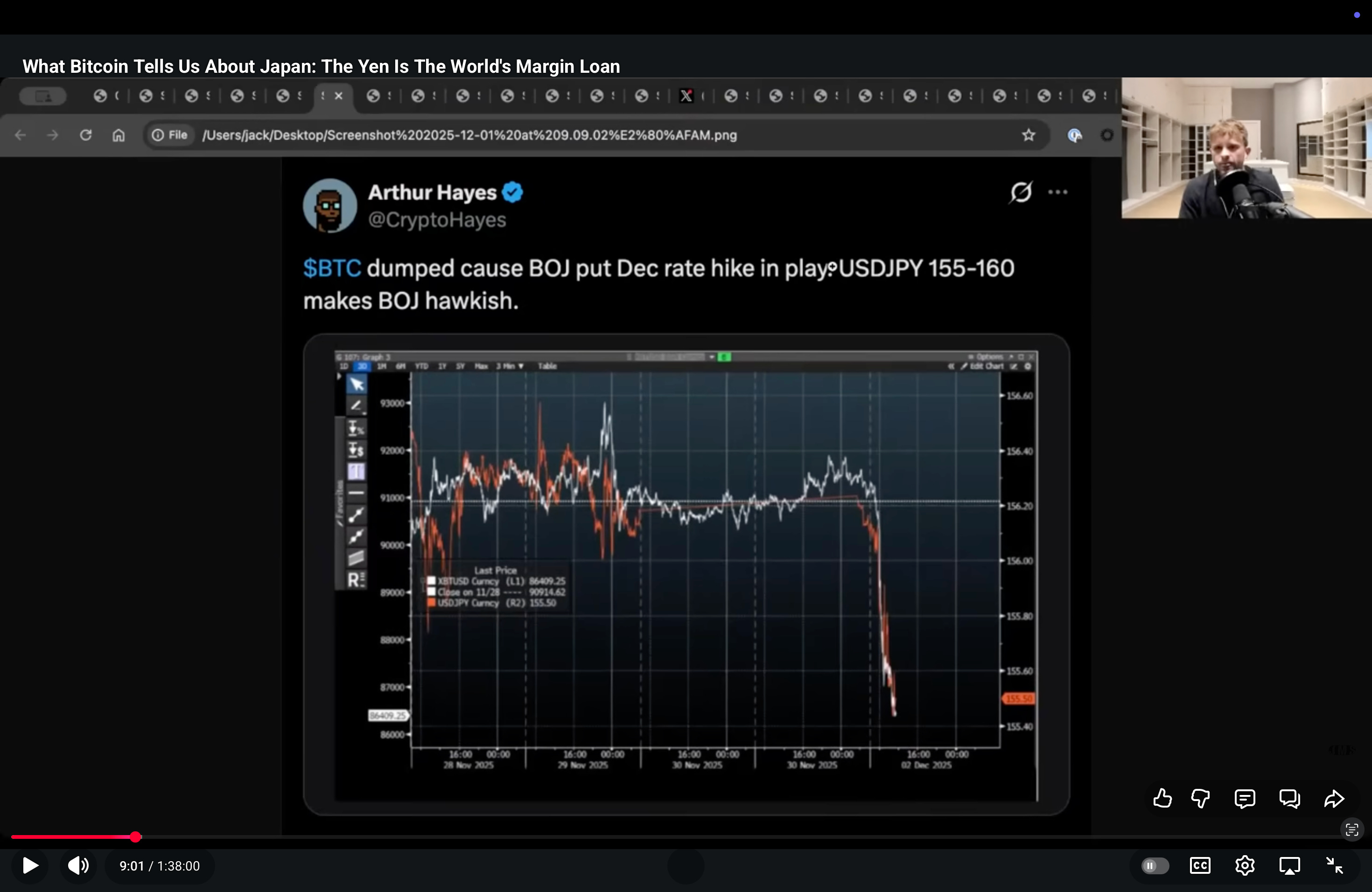Click the red progress bar scrubber
1372x892 pixels.
135,836
